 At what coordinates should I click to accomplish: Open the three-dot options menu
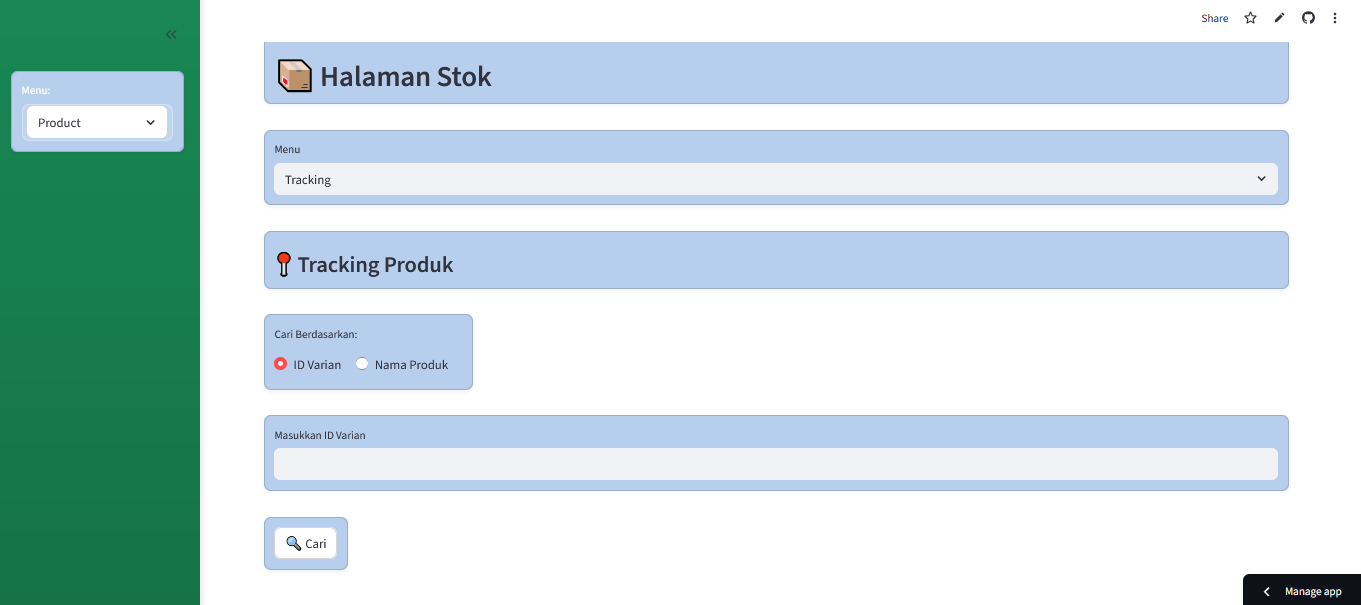click(x=1335, y=18)
